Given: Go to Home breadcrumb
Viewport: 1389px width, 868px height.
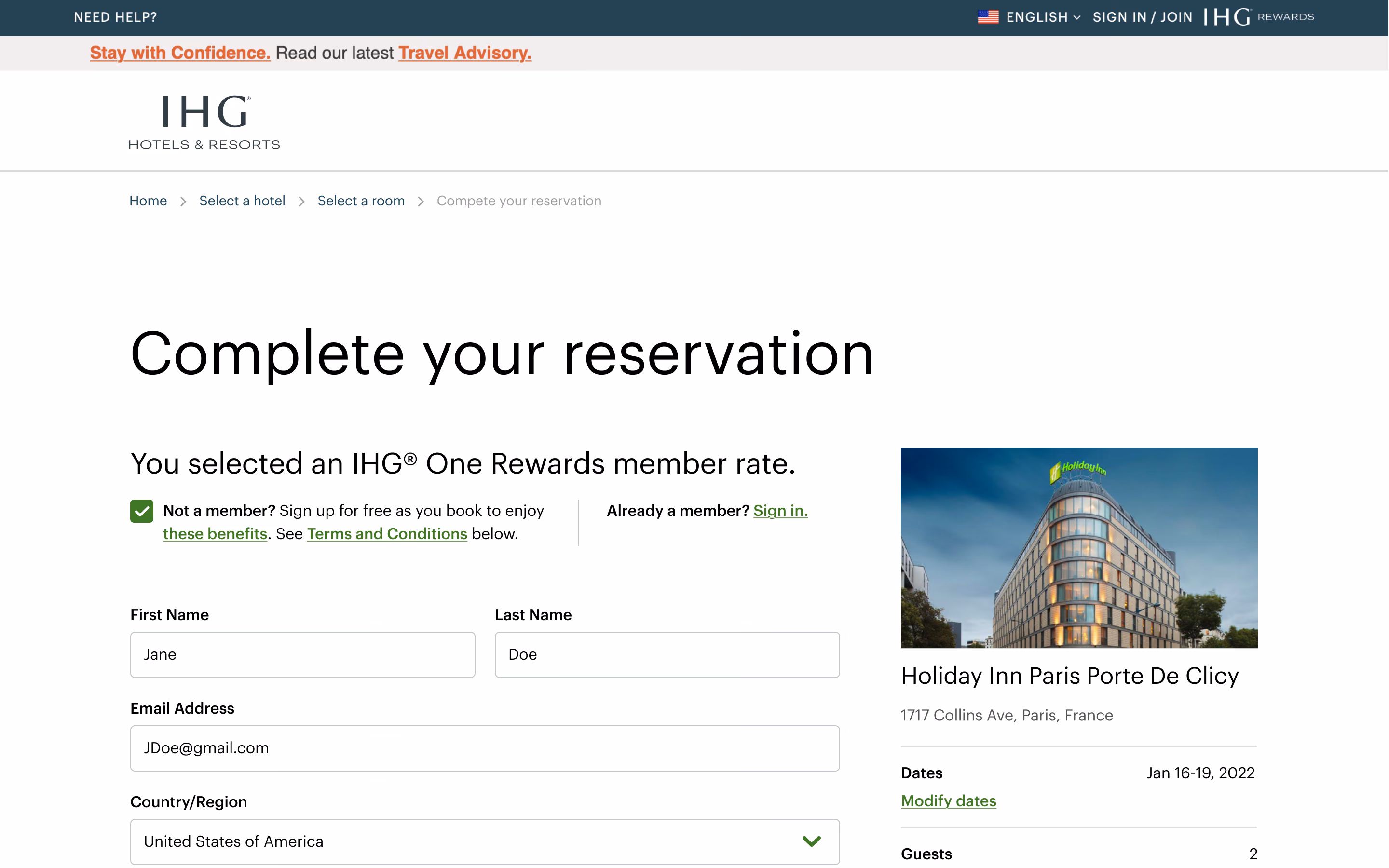Looking at the screenshot, I should click(148, 201).
